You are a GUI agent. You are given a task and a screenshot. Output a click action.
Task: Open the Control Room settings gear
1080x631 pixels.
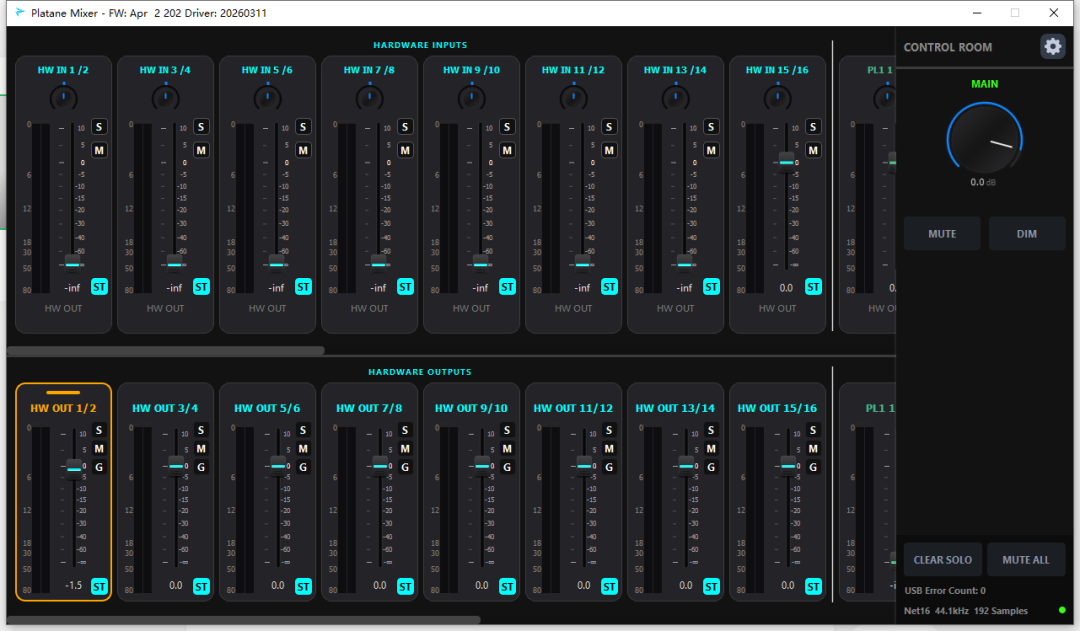click(x=1052, y=47)
